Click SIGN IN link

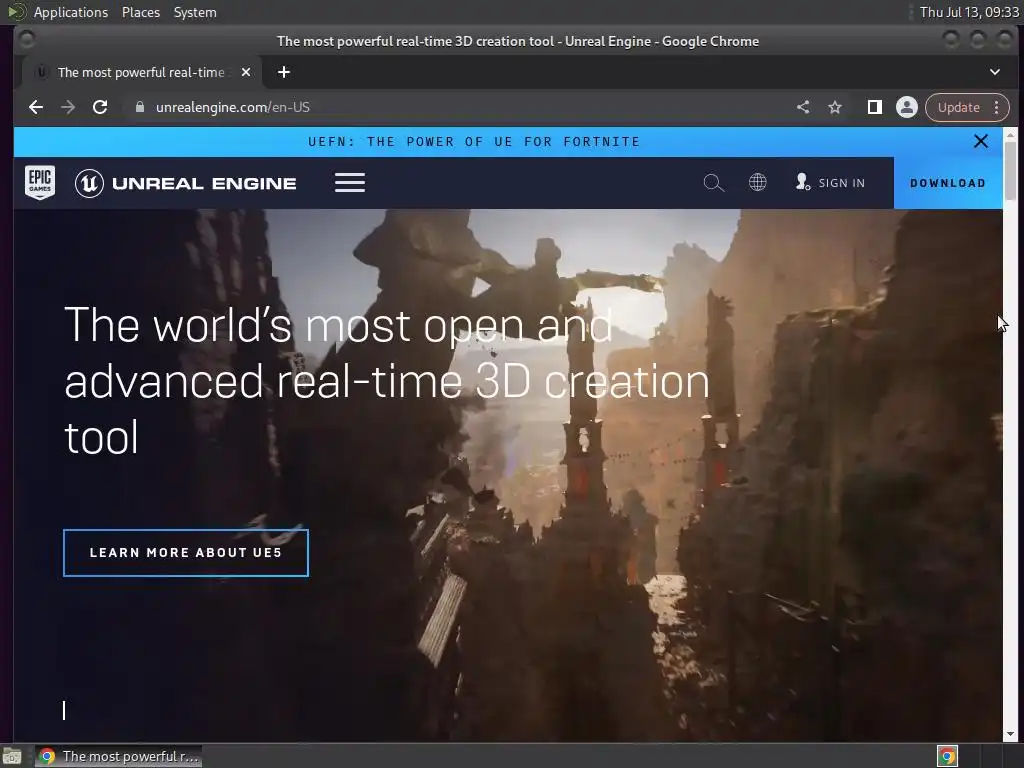(830, 183)
